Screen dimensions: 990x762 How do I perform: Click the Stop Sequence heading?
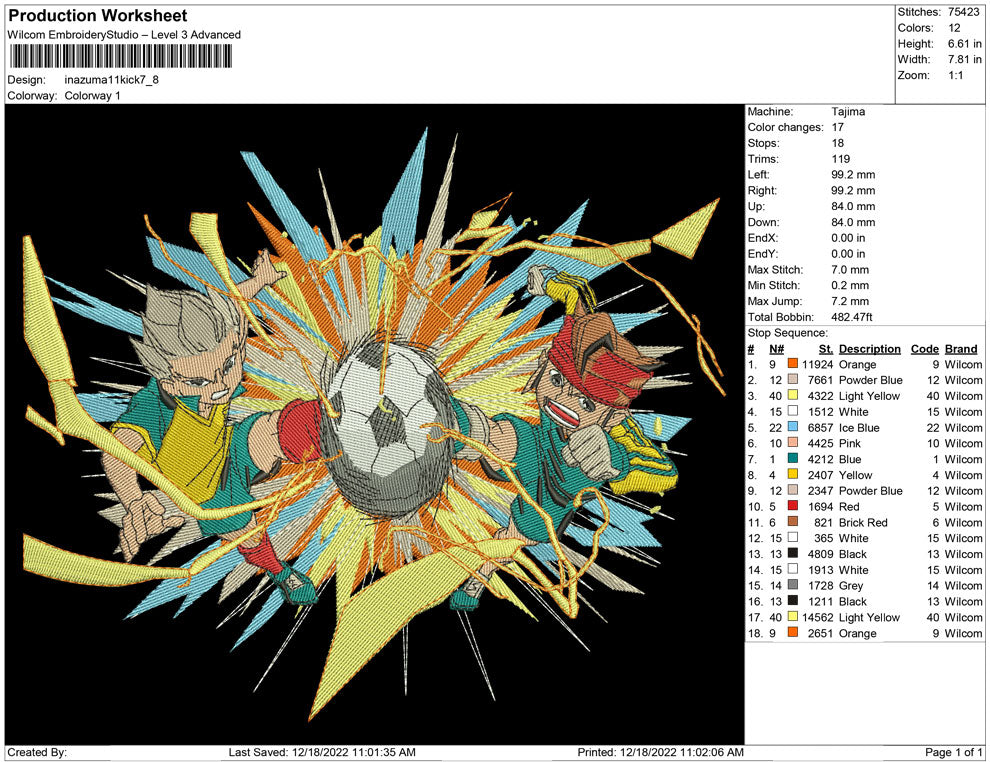click(x=787, y=333)
